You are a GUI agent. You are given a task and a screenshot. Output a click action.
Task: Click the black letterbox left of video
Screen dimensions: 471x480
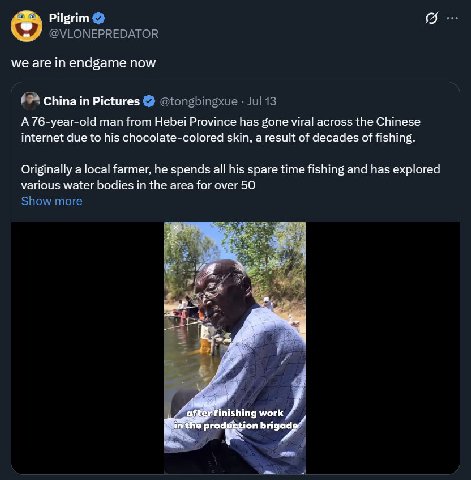point(87,348)
